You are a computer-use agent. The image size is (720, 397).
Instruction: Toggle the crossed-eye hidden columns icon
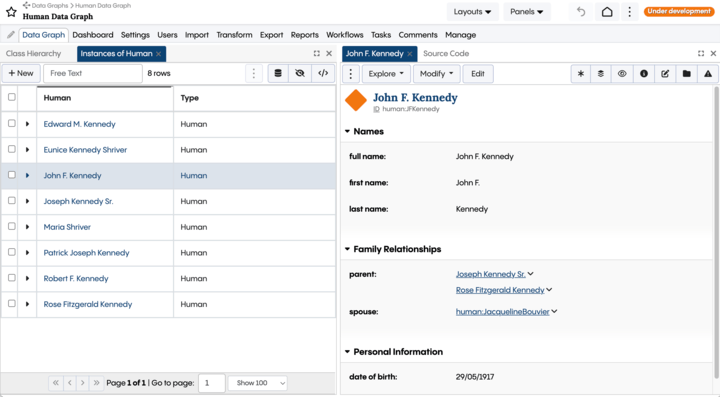coord(300,73)
